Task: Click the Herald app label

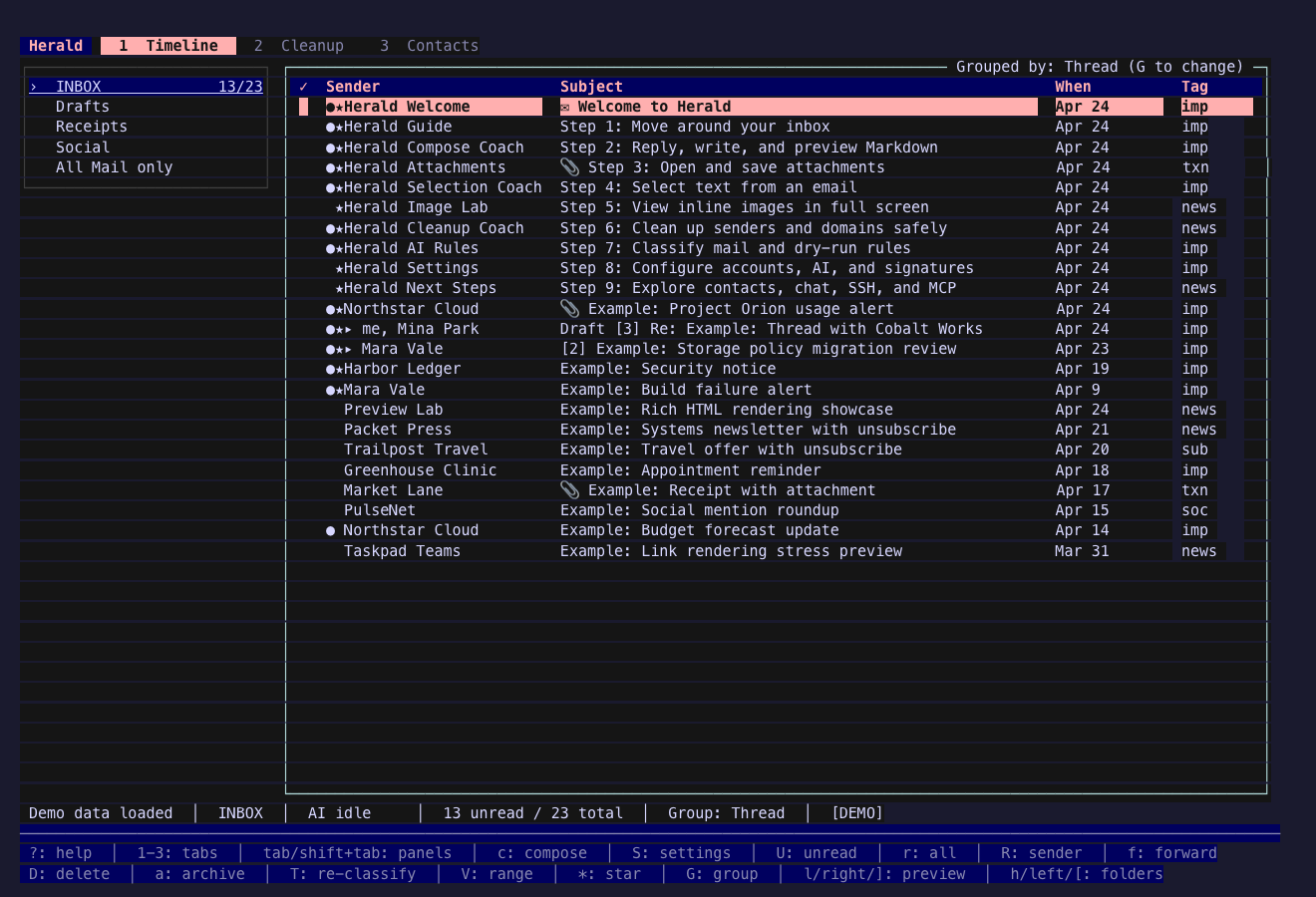Action: point(56,46)
